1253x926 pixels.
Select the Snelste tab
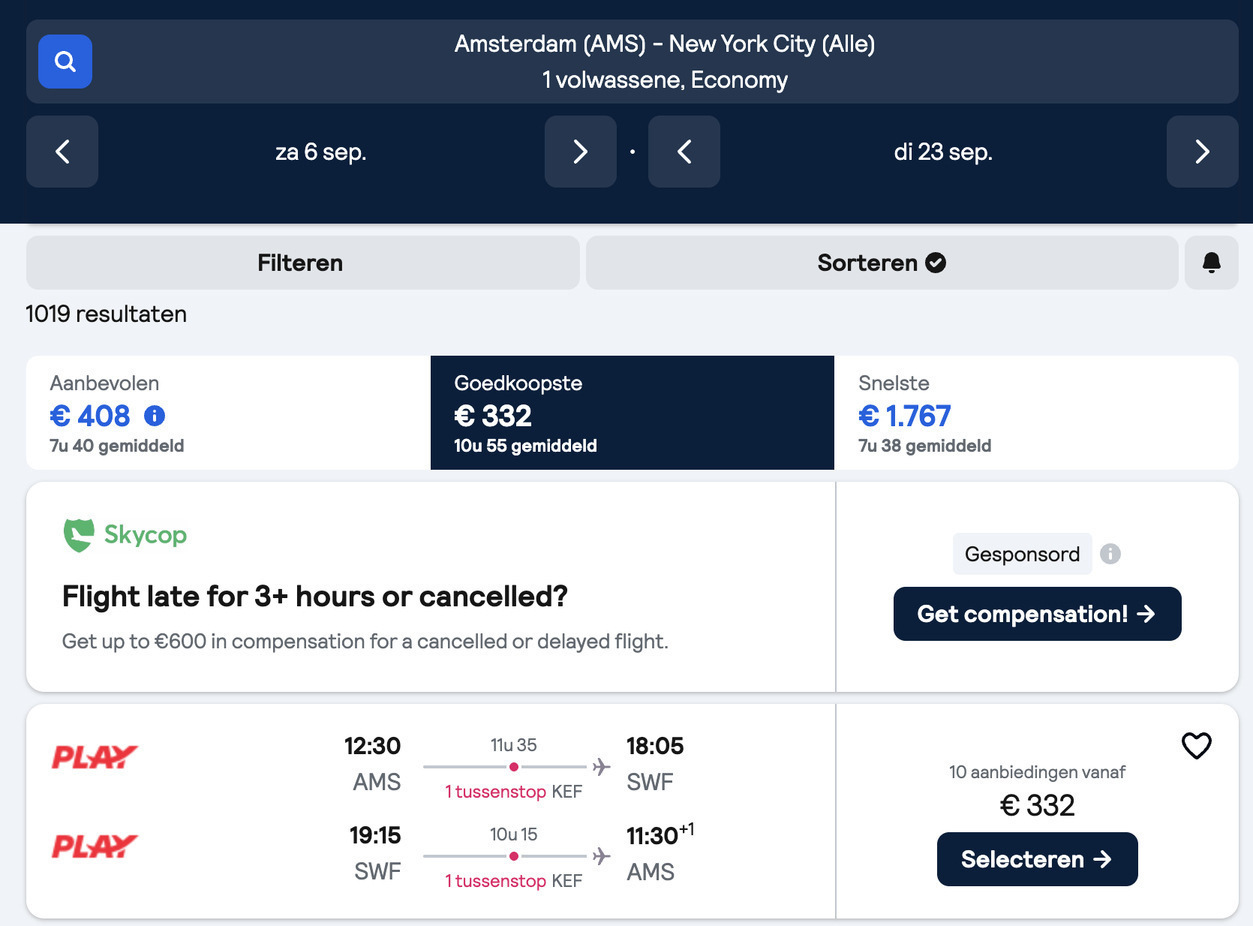[x=1036, y=413]
